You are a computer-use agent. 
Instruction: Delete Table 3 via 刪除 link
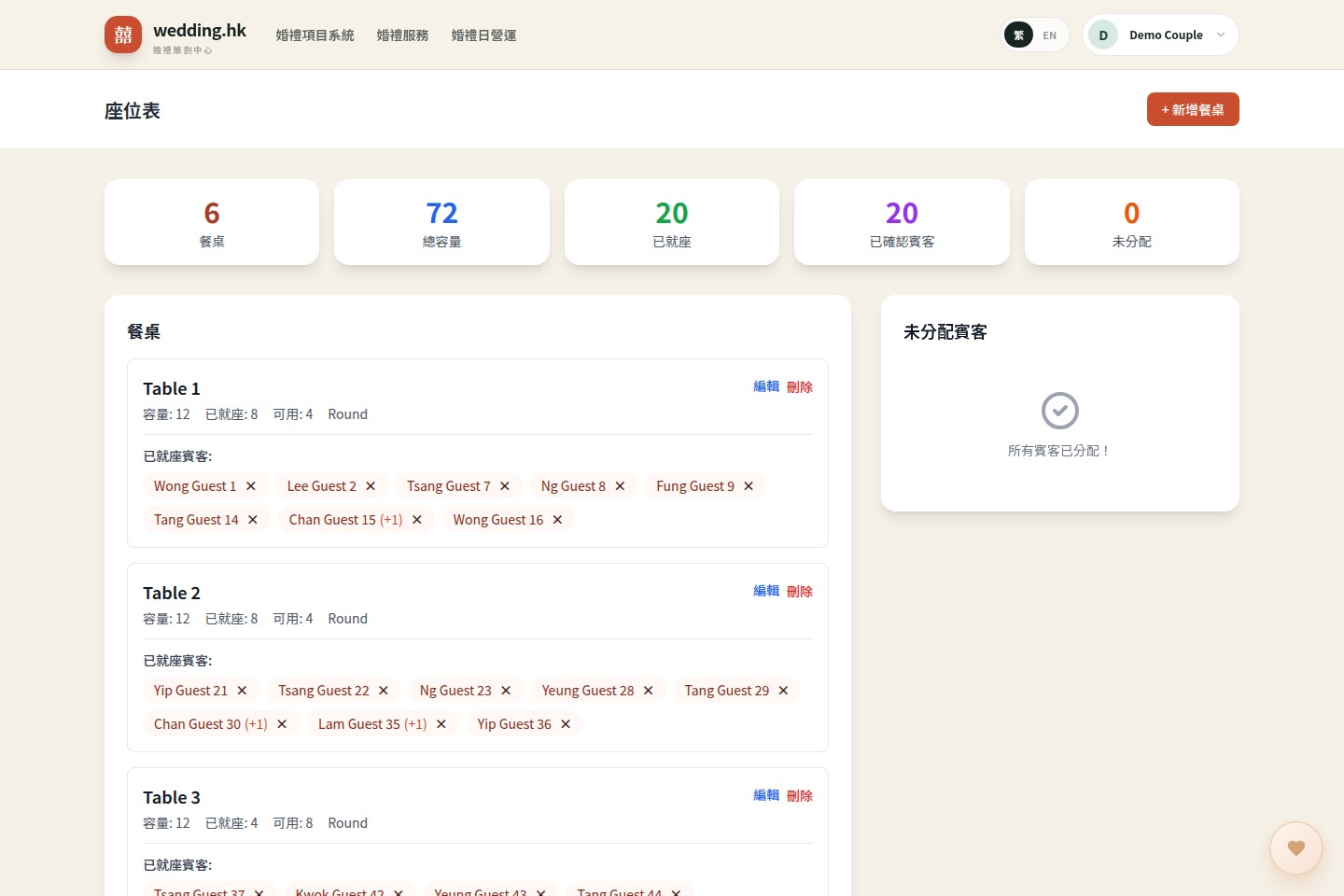[x=800, y=795]
